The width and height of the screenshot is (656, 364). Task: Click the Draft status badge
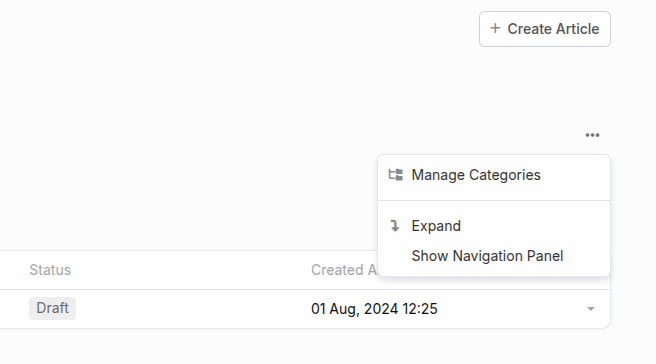point(52,308)
